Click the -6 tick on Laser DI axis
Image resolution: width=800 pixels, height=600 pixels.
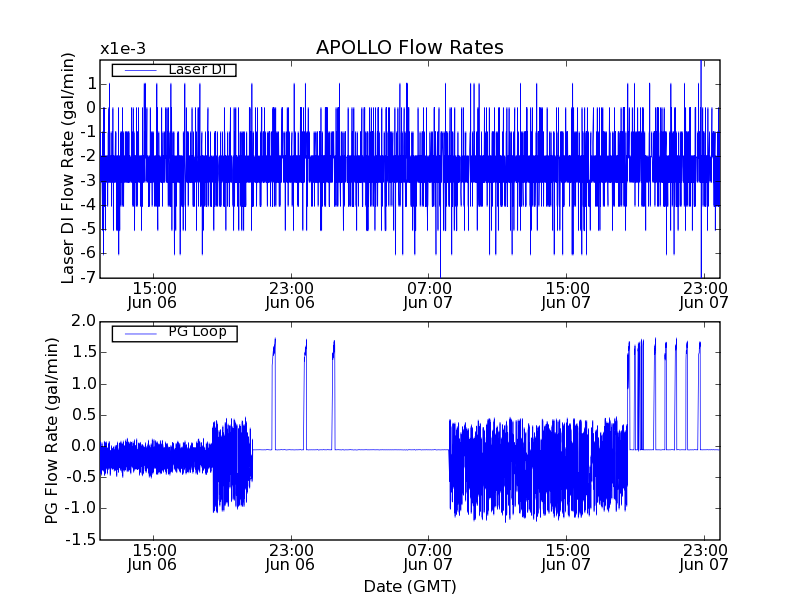pyautogui.click(x=88, y=253)
